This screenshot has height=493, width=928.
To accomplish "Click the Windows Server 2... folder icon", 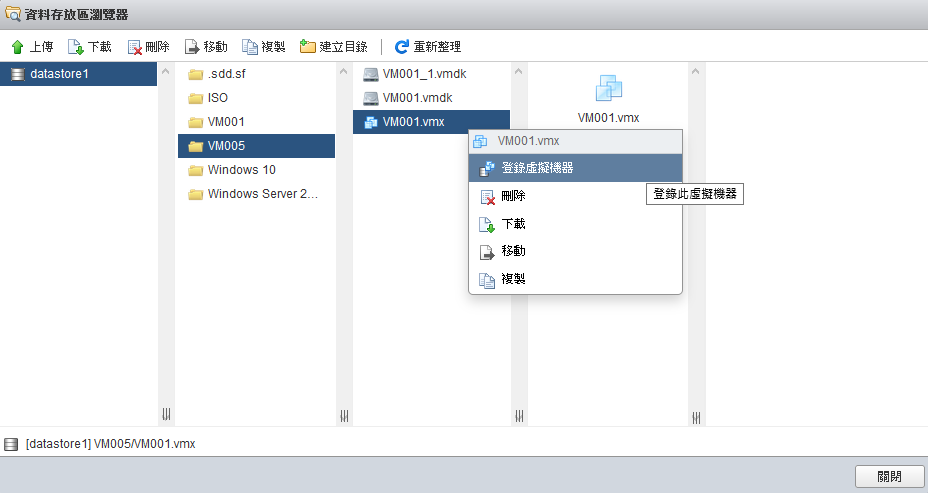I will coord(195,194).
